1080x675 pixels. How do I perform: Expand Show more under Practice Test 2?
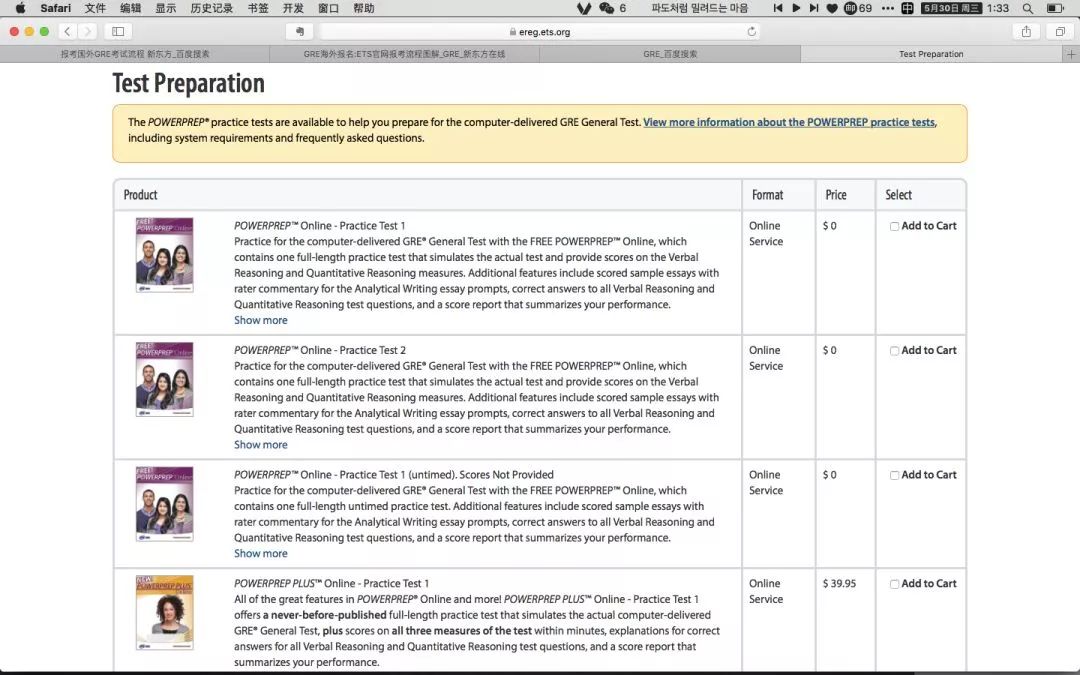click(x=260, y=445)
